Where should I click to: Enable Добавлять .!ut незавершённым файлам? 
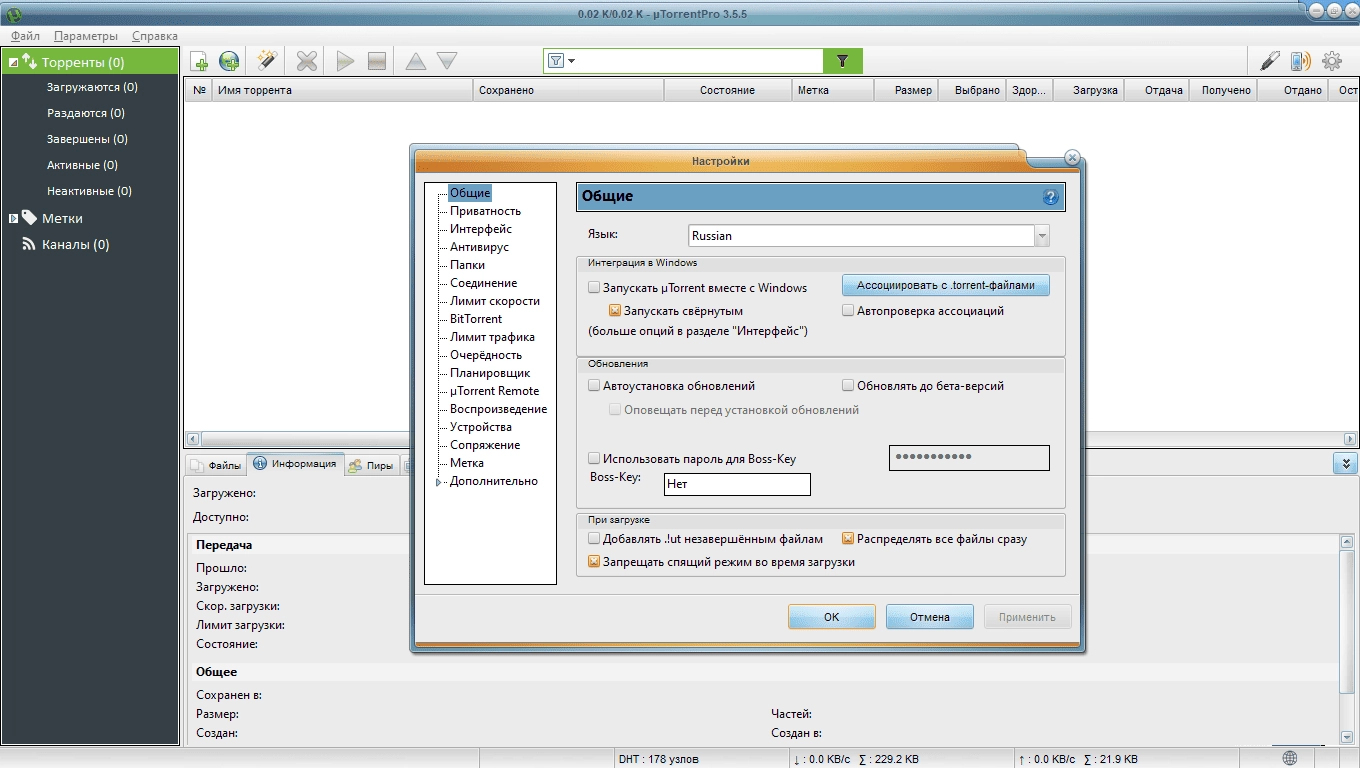click(x=594, y=538)
